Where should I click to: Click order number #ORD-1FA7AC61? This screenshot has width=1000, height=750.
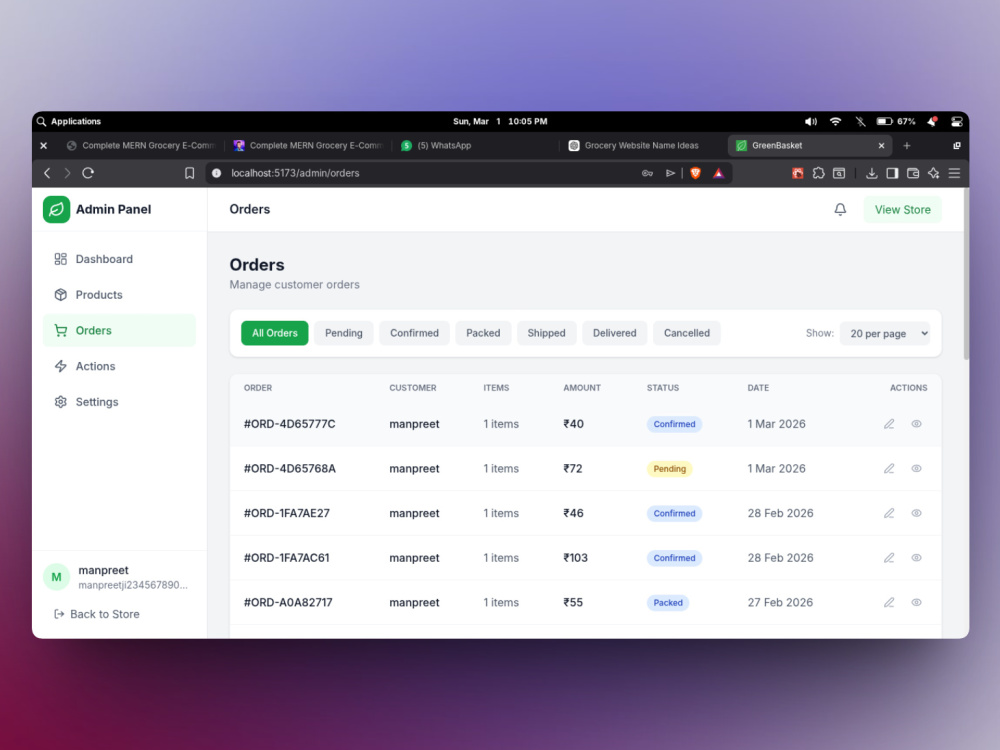pos(286,558)
